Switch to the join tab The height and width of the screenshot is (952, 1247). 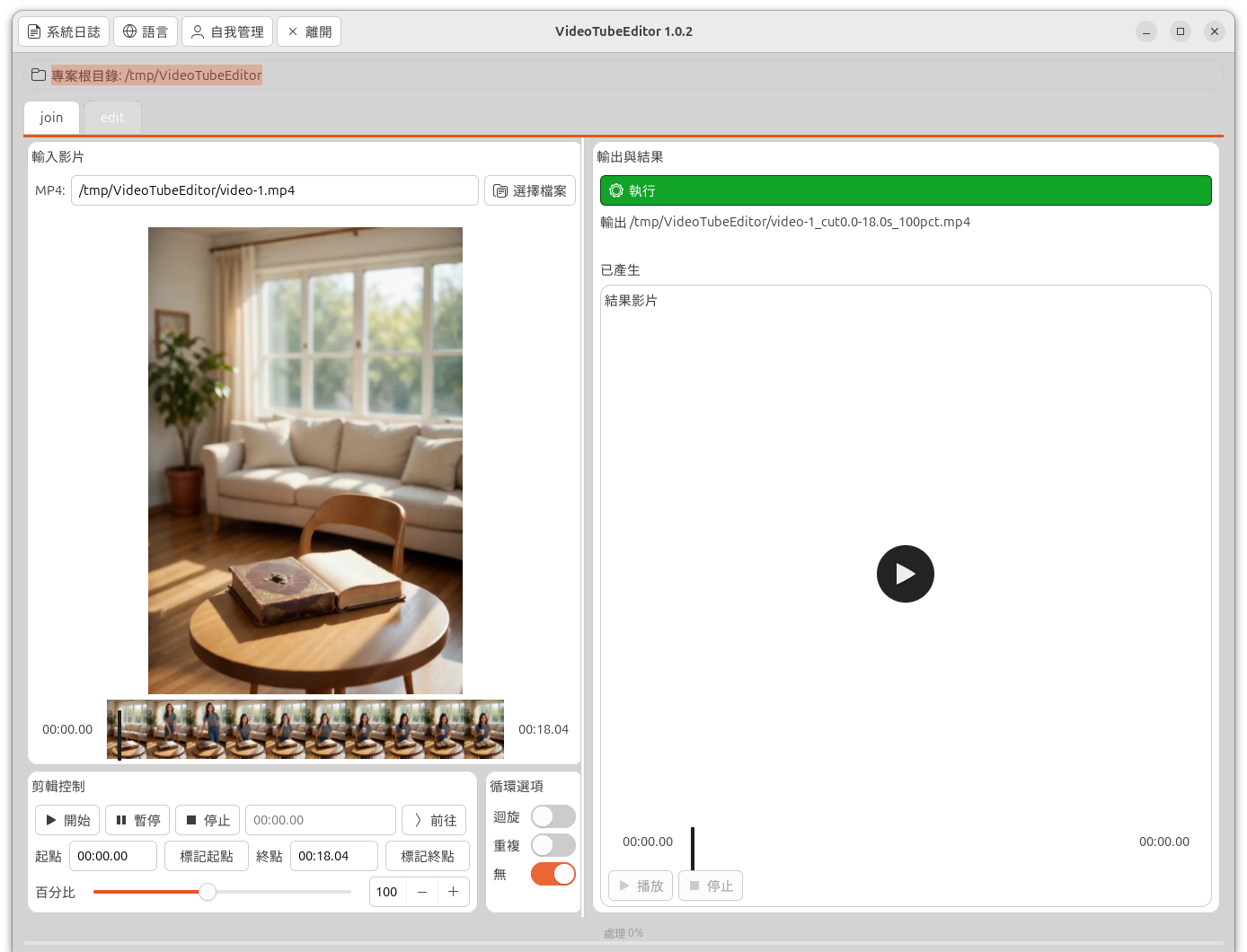pyautogui.click(x=51, y=118)
